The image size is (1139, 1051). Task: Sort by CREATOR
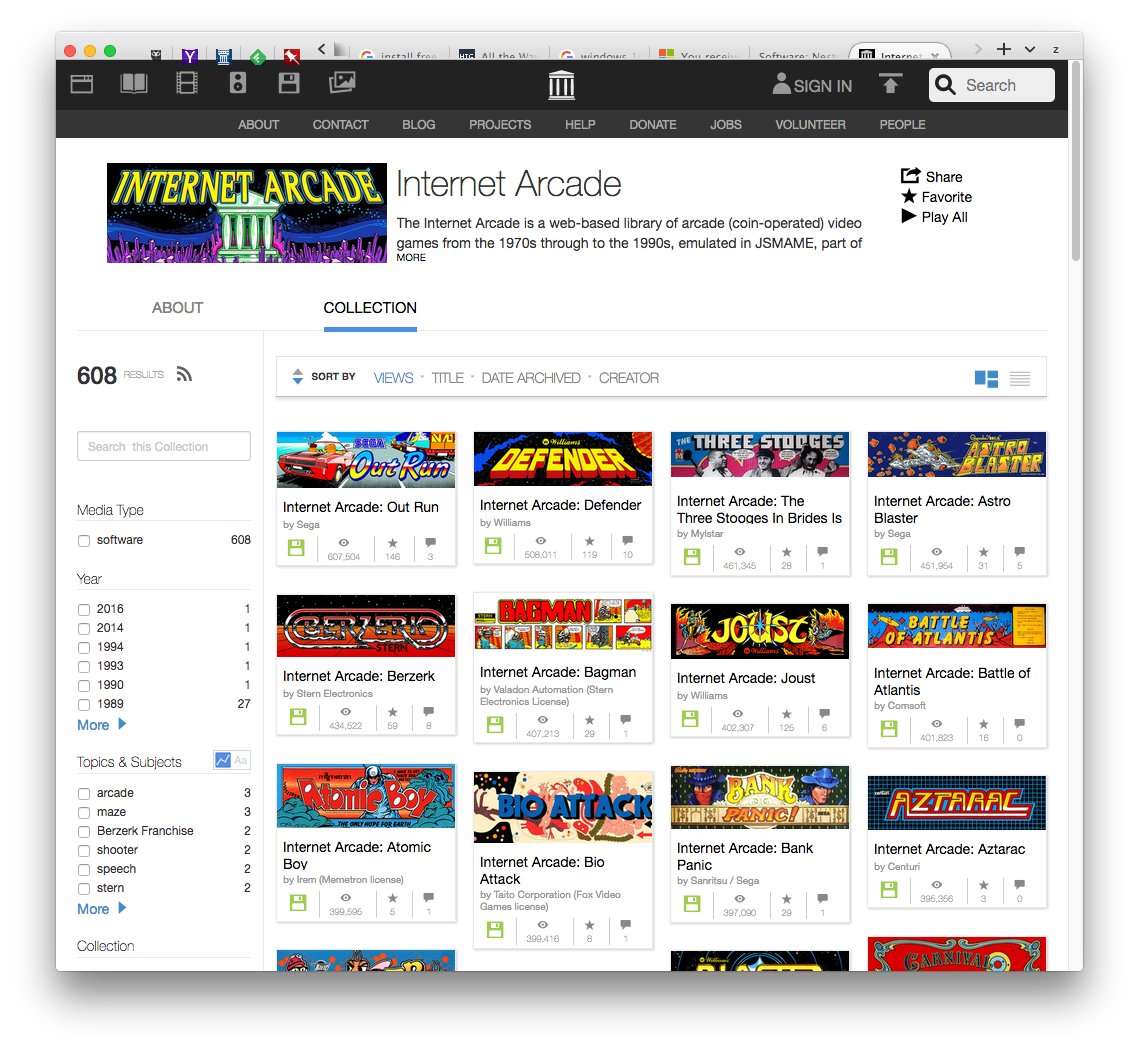tap(628, 378)
